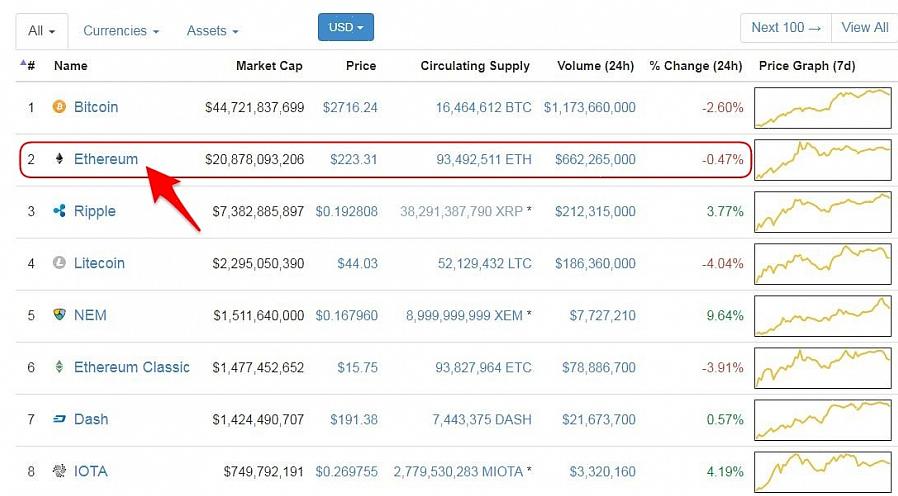Sort by % Change (24h) column

695,66
